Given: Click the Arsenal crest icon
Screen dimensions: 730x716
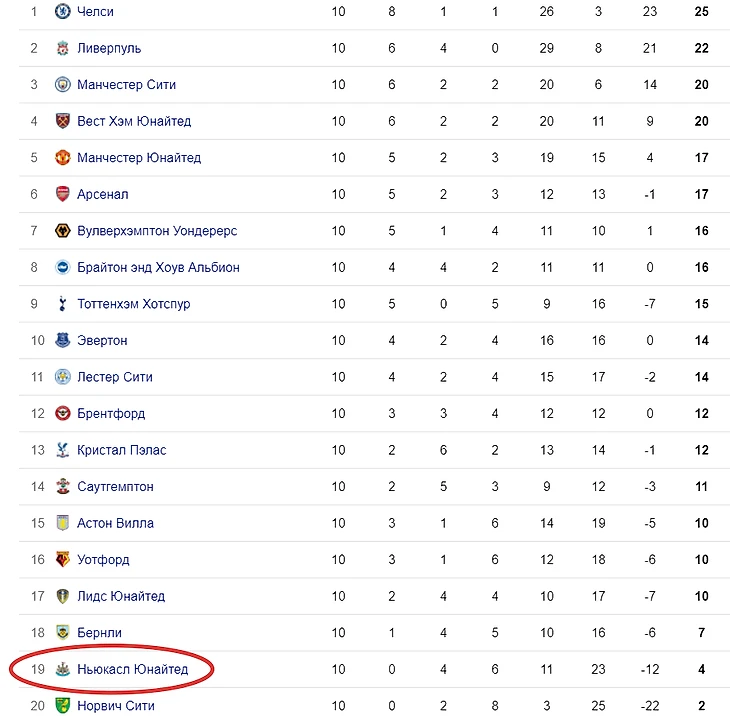Looking at the screenshot, I should pos(62,194).
